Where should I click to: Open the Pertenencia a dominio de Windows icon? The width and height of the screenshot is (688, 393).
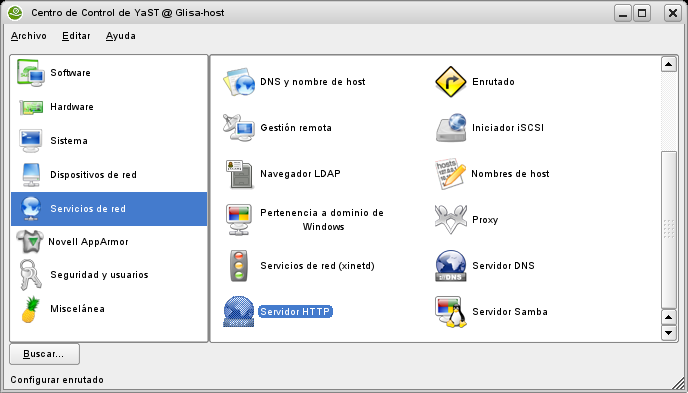tap(239, 220)
